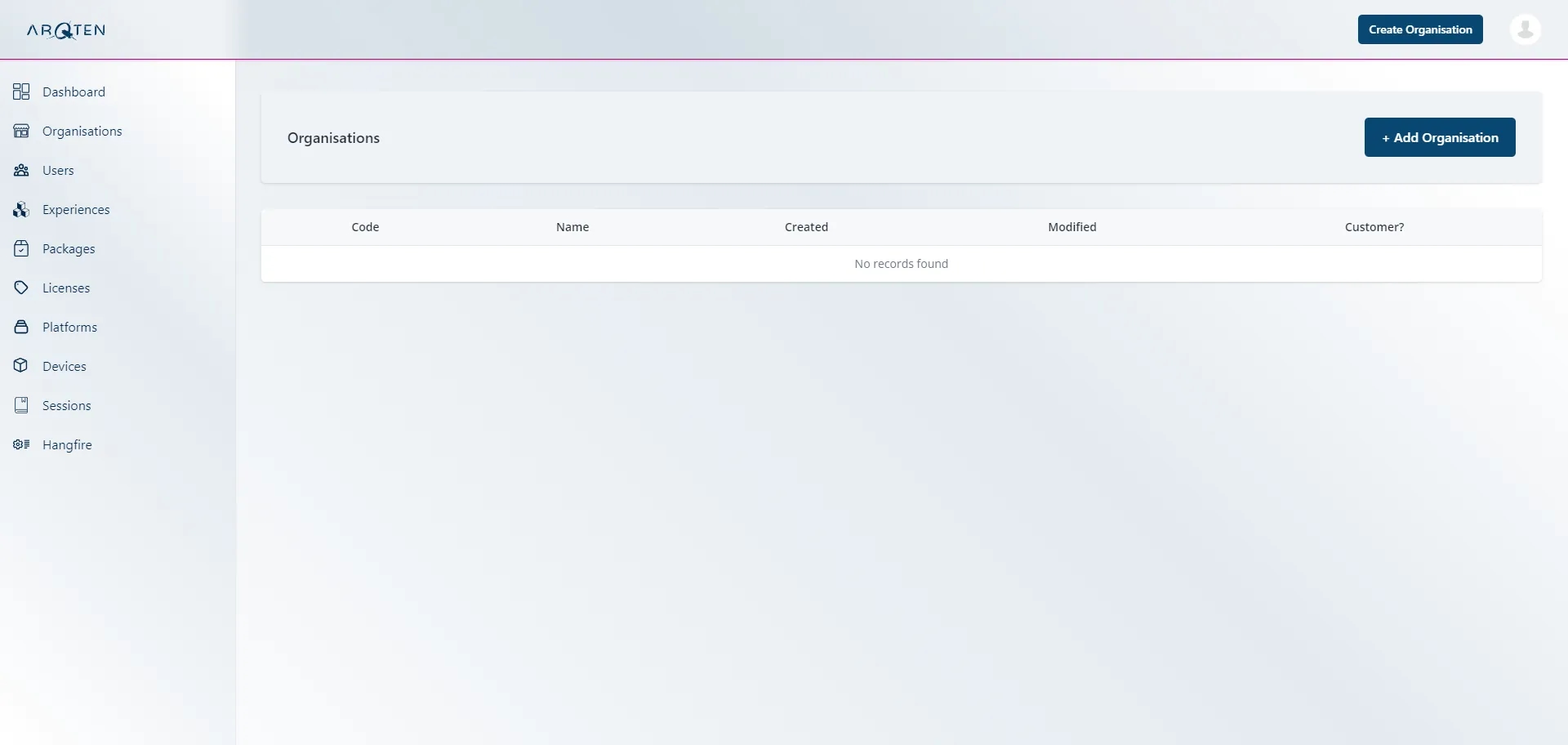Image resolution: width=1568 pixels, height=745 pixels.
Task: Open the Platforms menu item
Action: pos(69,327)
